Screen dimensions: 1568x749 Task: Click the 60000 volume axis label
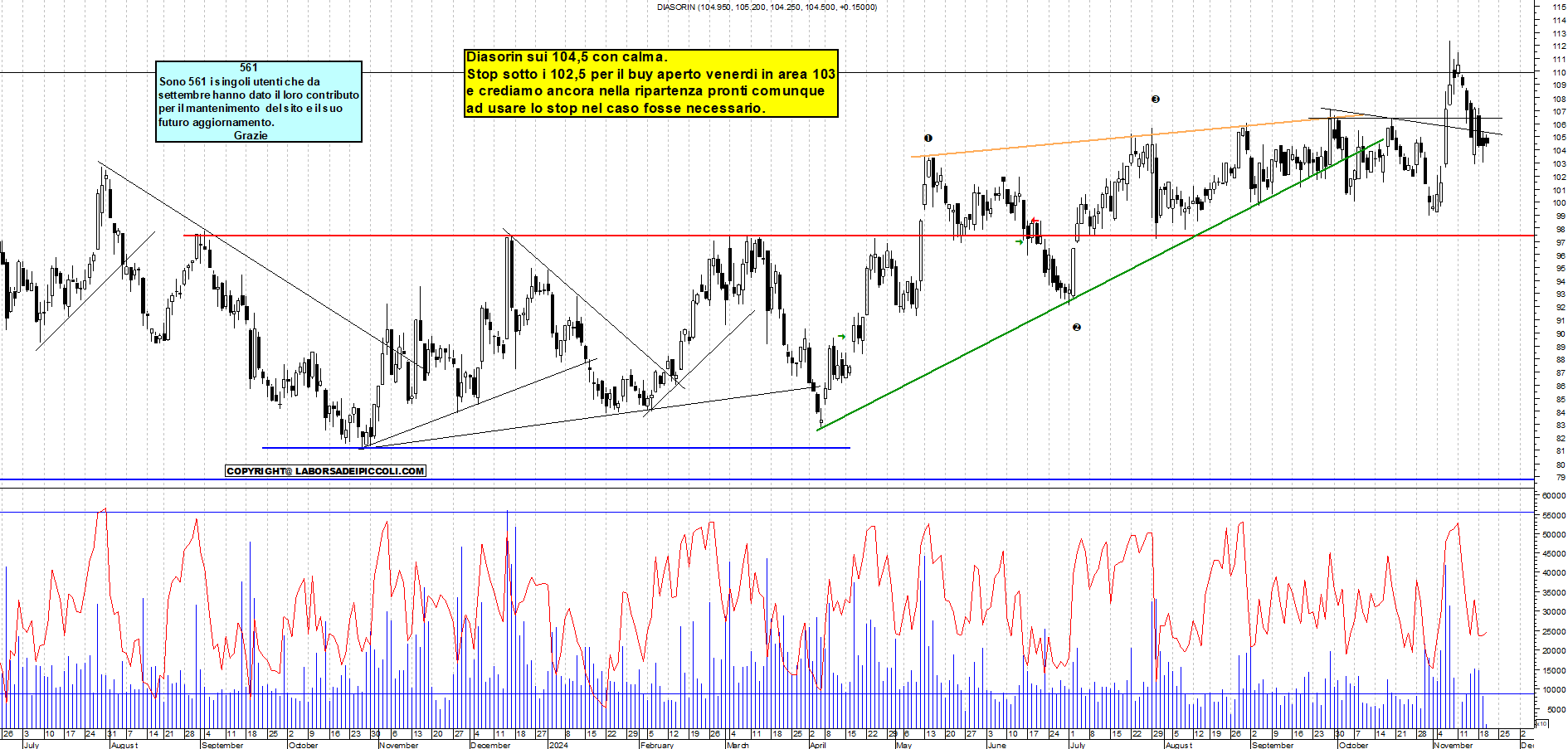coord(1554,495)
